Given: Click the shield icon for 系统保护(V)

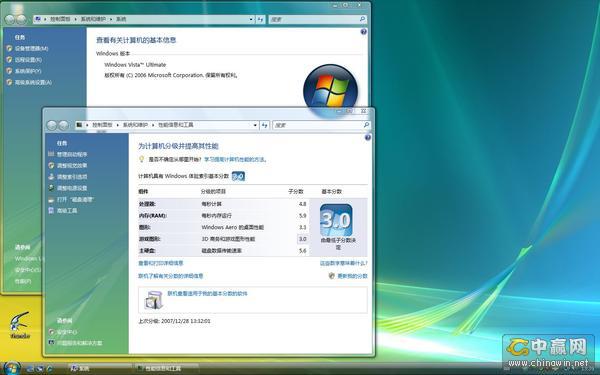Looking at the screenshot, I should click(x=9, y=71).
